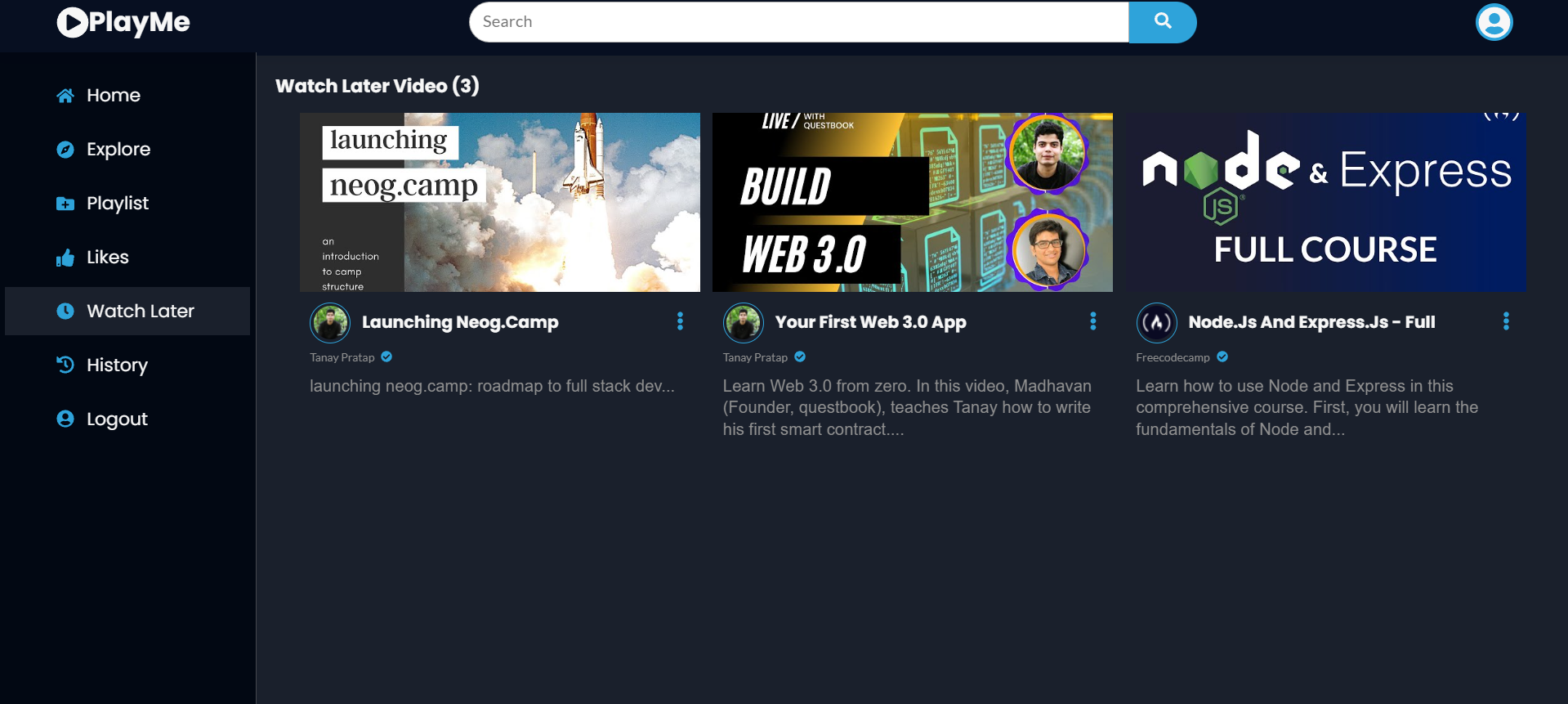Image resolution: width=1568 pixels, height=704 pixels.
Task: Click channel avatar beside Launching Neog.Camp
Action: point(330,323)
